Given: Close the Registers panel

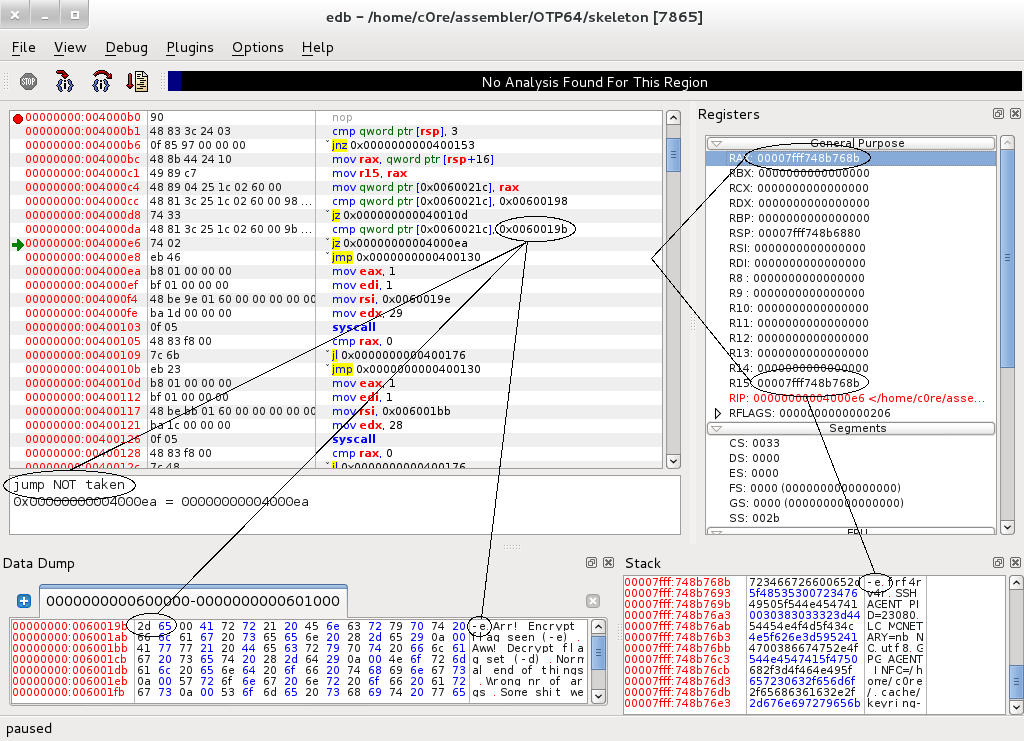Looking at the screenshot, I should click(x=1015, y=114).
